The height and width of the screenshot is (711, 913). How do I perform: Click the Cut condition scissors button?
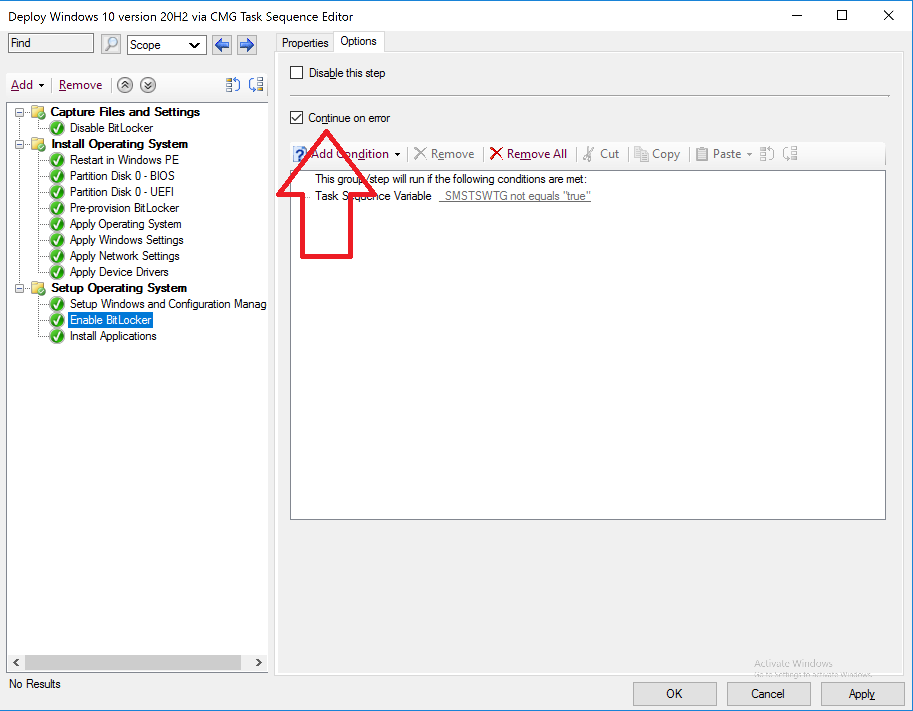click(601, 154)
